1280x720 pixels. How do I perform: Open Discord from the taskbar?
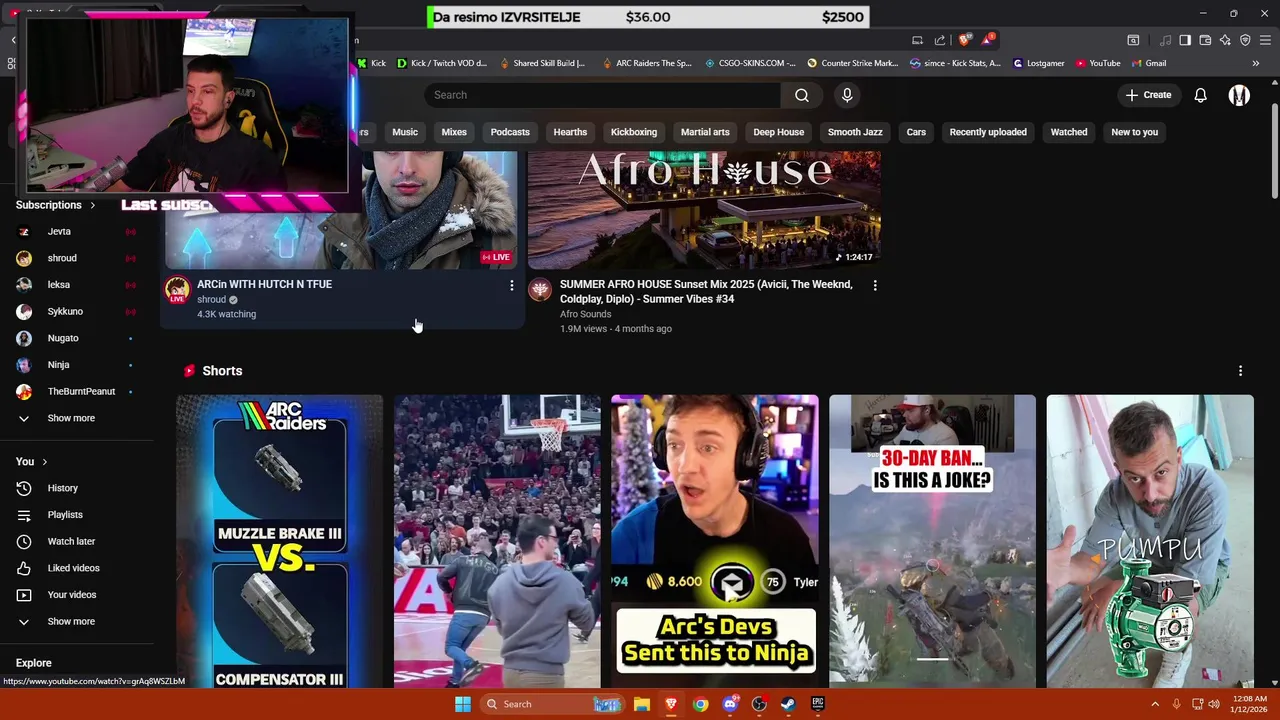[x=730, y=704]
